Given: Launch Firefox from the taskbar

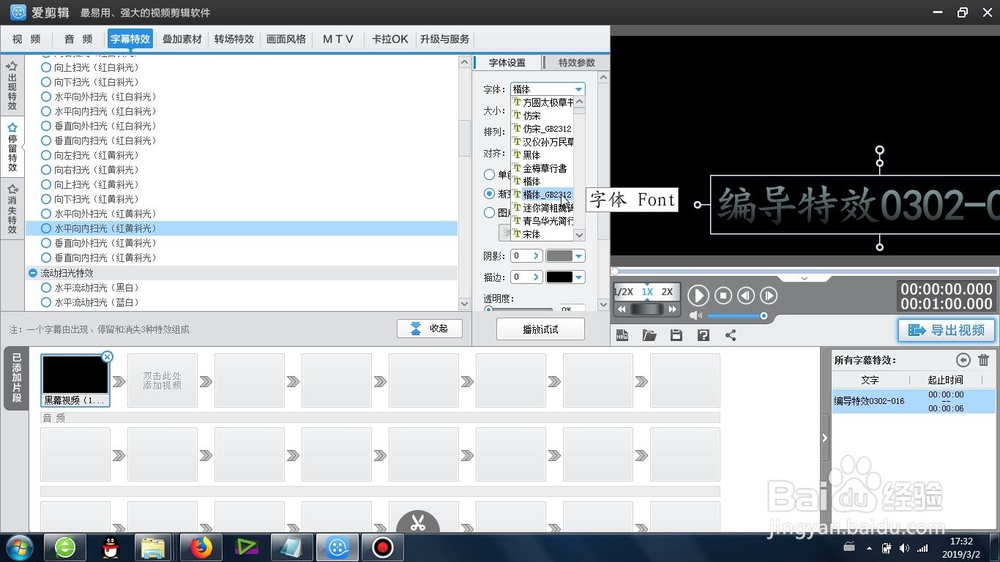Looking at the screenshot, I should point(201,547).
